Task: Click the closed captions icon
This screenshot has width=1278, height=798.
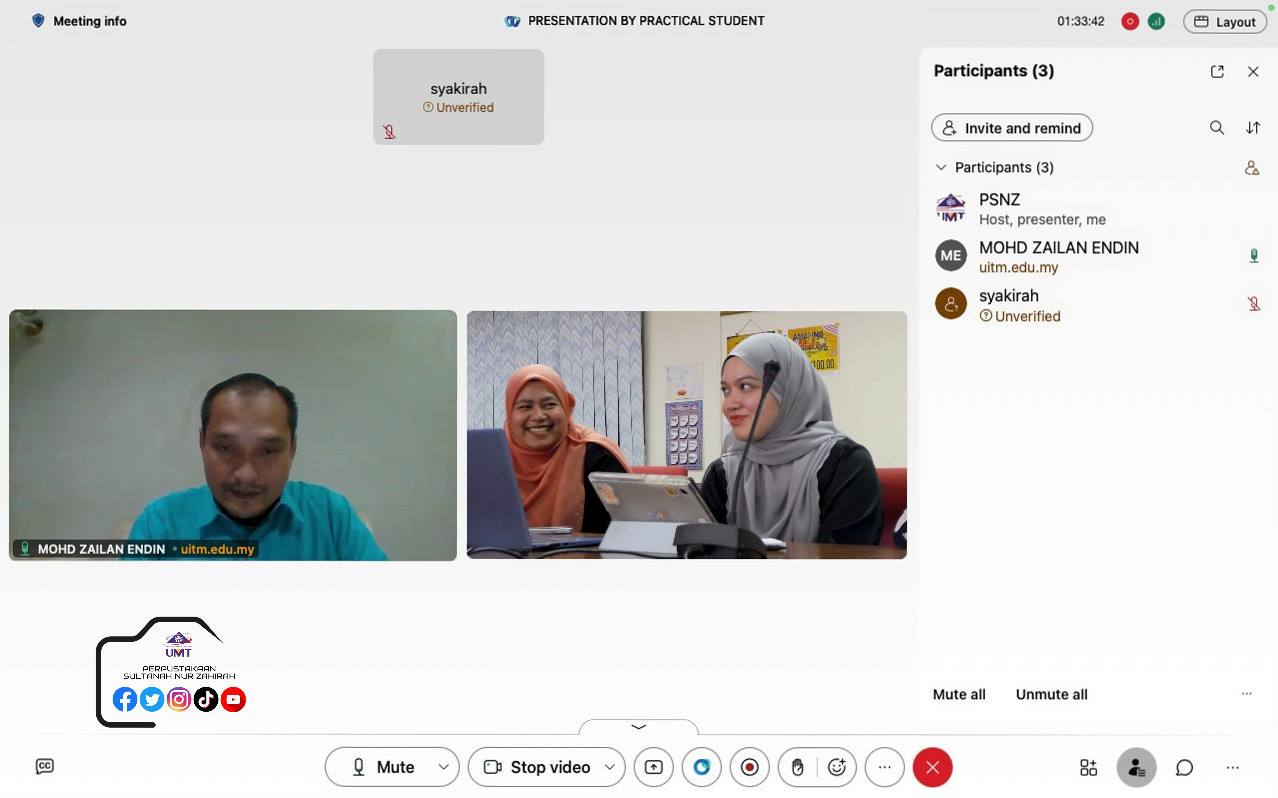Action: [45, 766]
